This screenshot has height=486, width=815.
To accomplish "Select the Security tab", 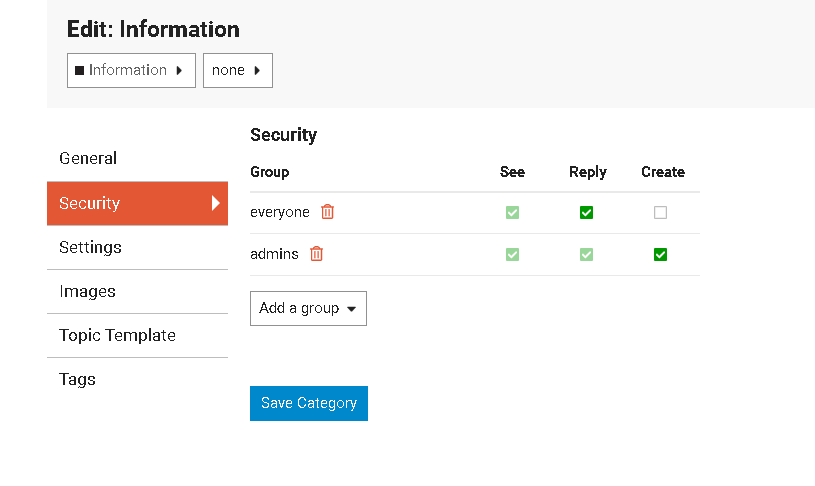I will (137, 203).
